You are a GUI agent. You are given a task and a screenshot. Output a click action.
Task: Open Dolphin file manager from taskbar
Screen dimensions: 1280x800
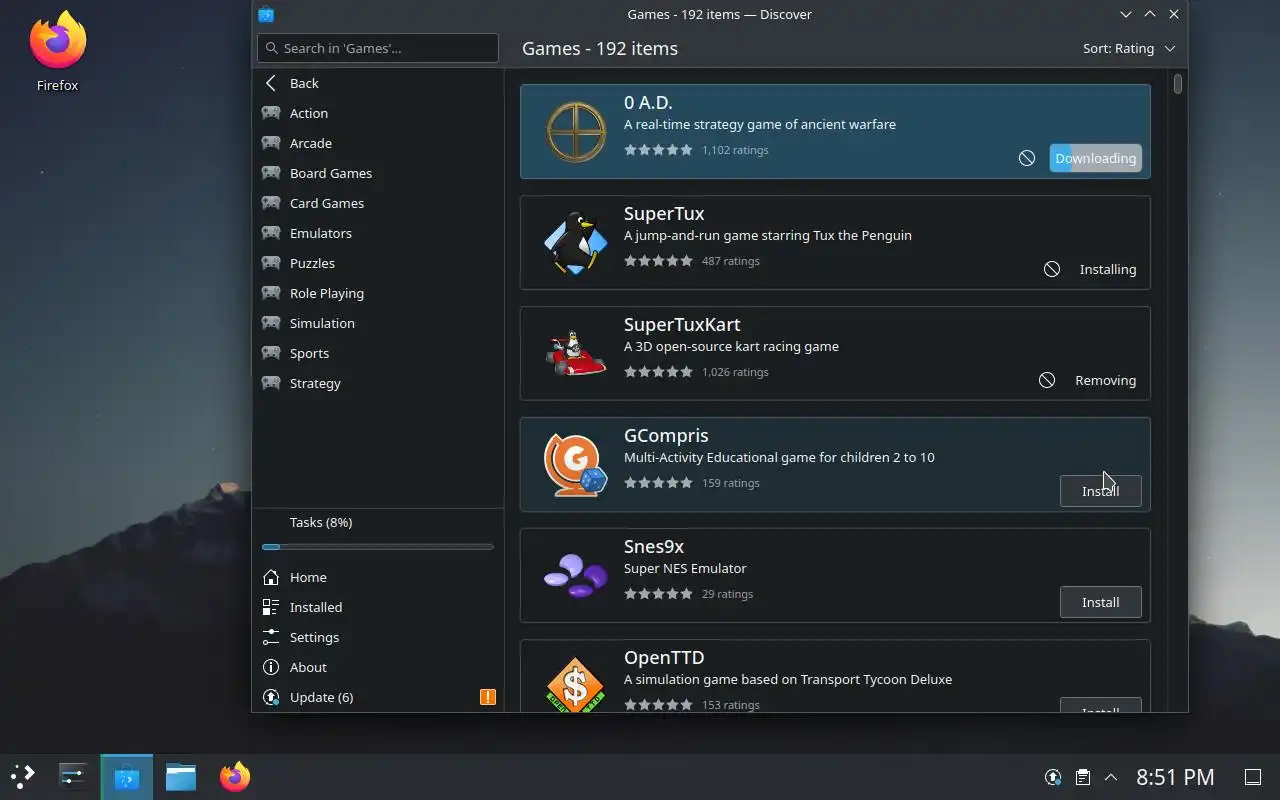tap(181, 777)
